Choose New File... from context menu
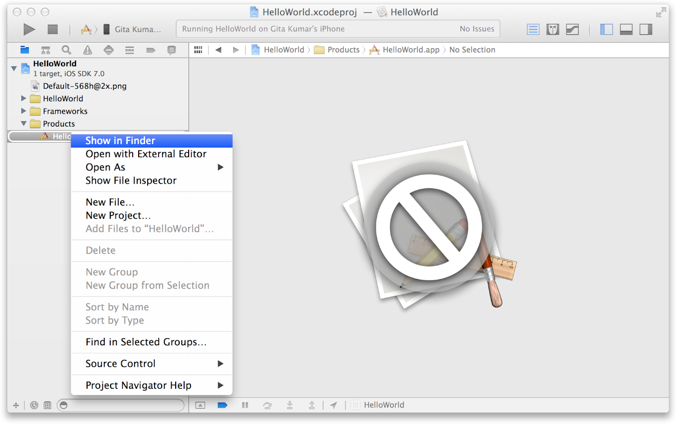Image resolution: width=676 pixels, height=424 pixels. pyautogui.click(x=152, y=202)
